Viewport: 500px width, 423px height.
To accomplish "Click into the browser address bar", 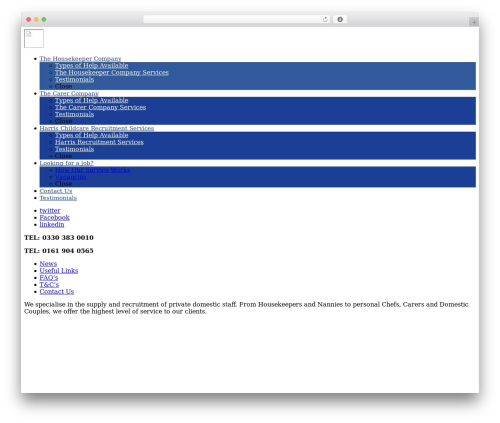I will pyautogui.click(x=237, y=19).
